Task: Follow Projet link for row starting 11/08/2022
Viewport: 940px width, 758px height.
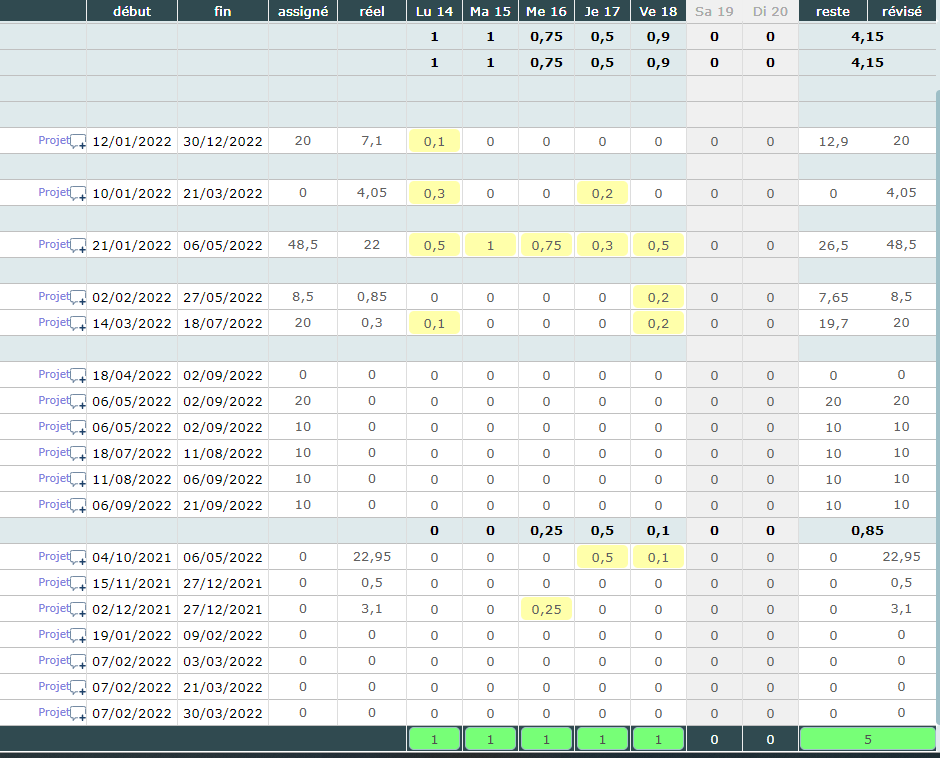Action: pos(53,478)
